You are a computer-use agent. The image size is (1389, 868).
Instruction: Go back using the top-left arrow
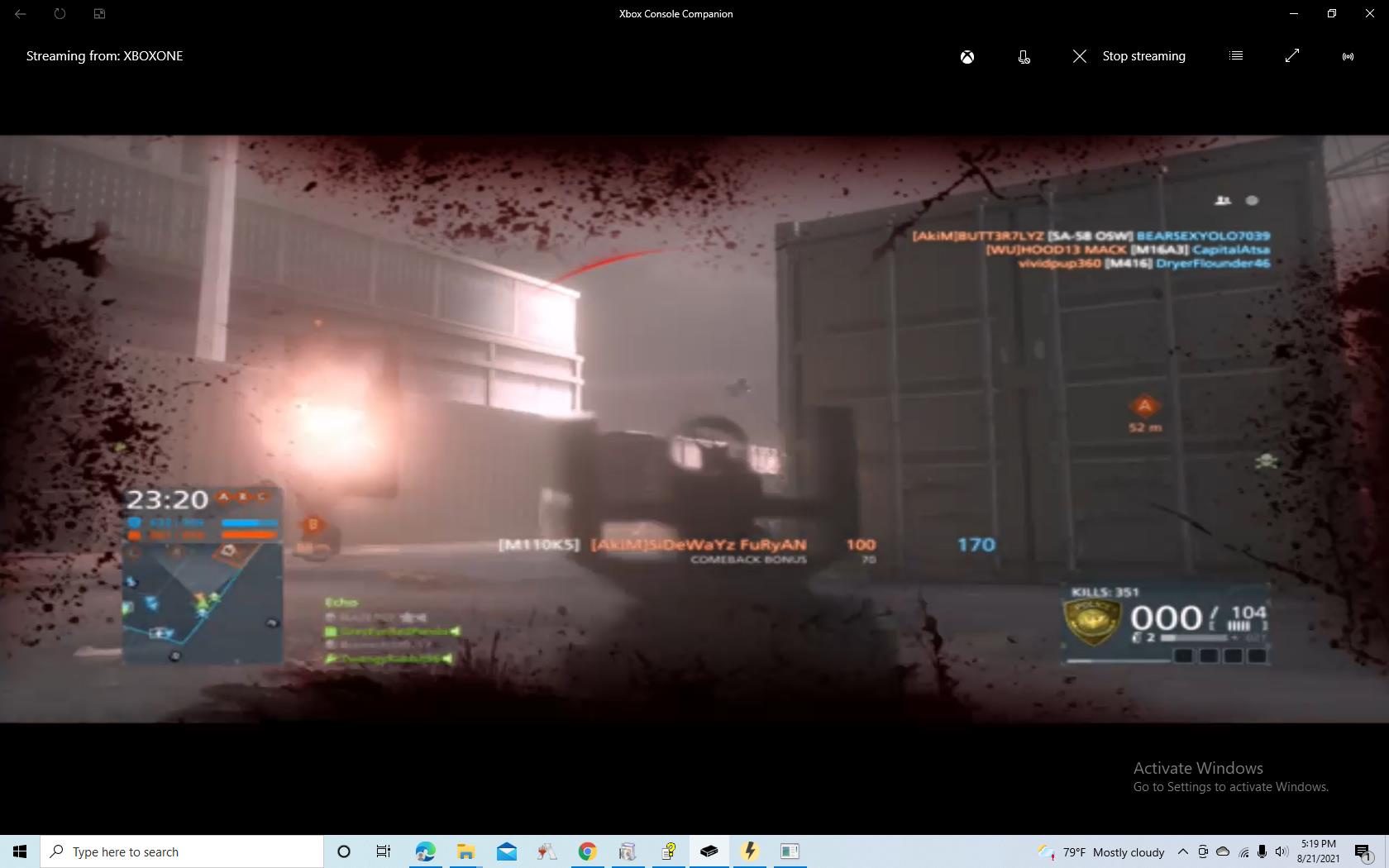coord(21,14)
